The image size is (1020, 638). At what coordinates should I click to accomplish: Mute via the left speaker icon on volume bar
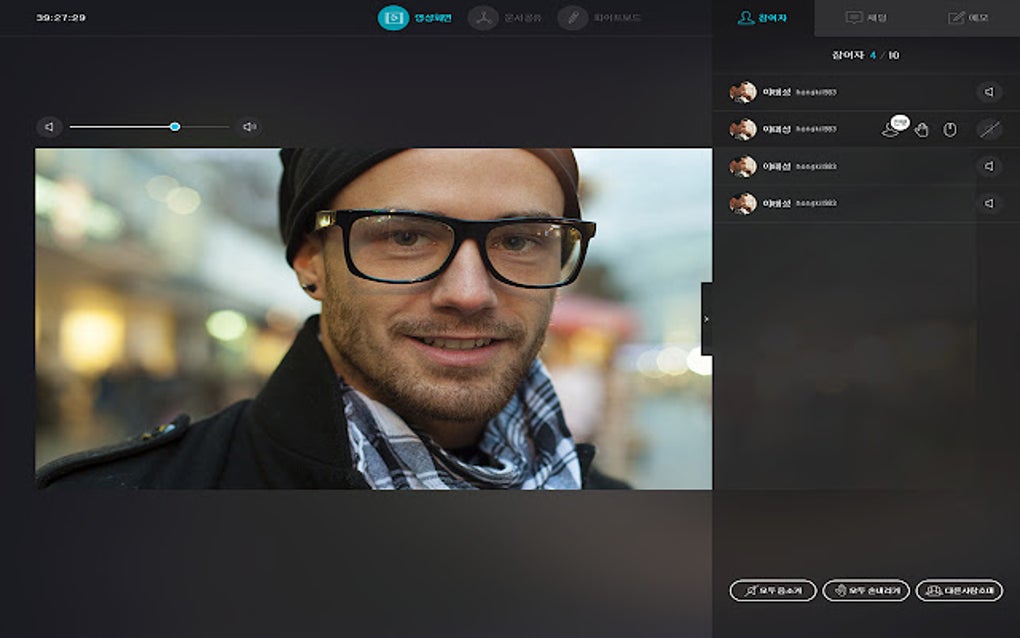pos(47,126)
